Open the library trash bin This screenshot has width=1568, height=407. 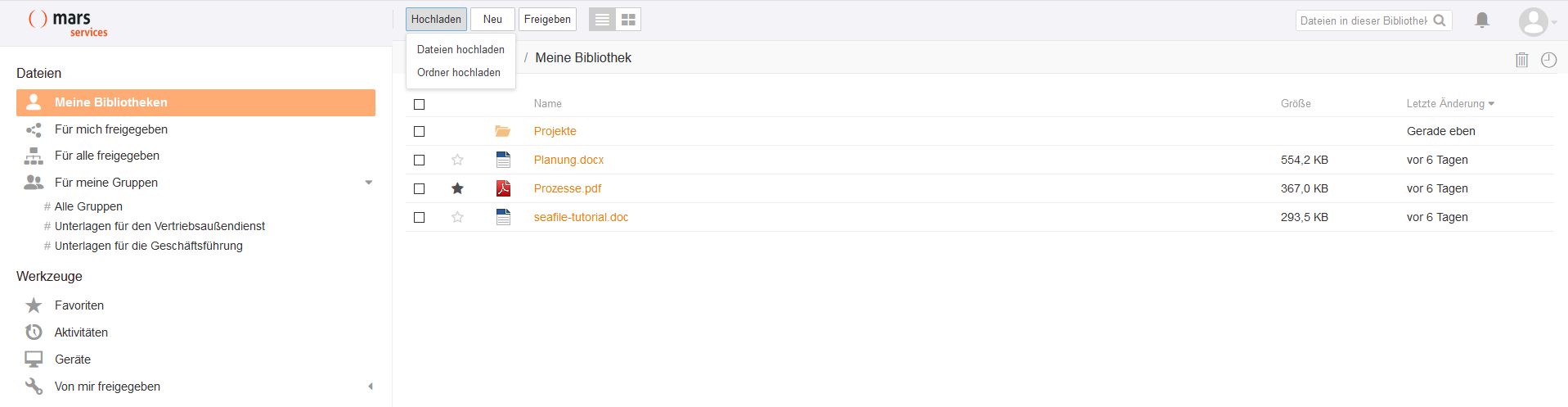click(1521, 60)
